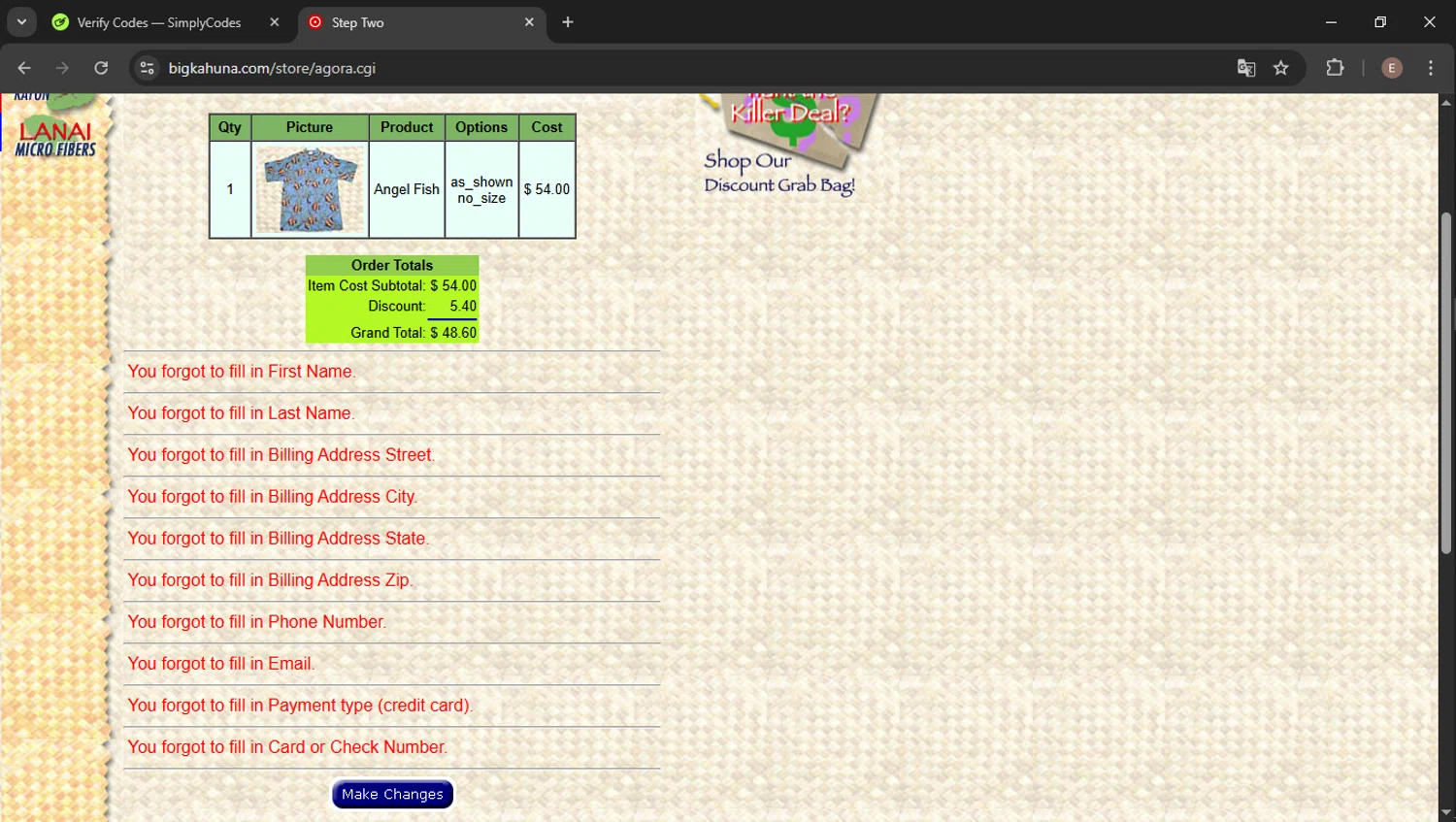Bookmark this page with the star icon

[x=1281, y=68]
